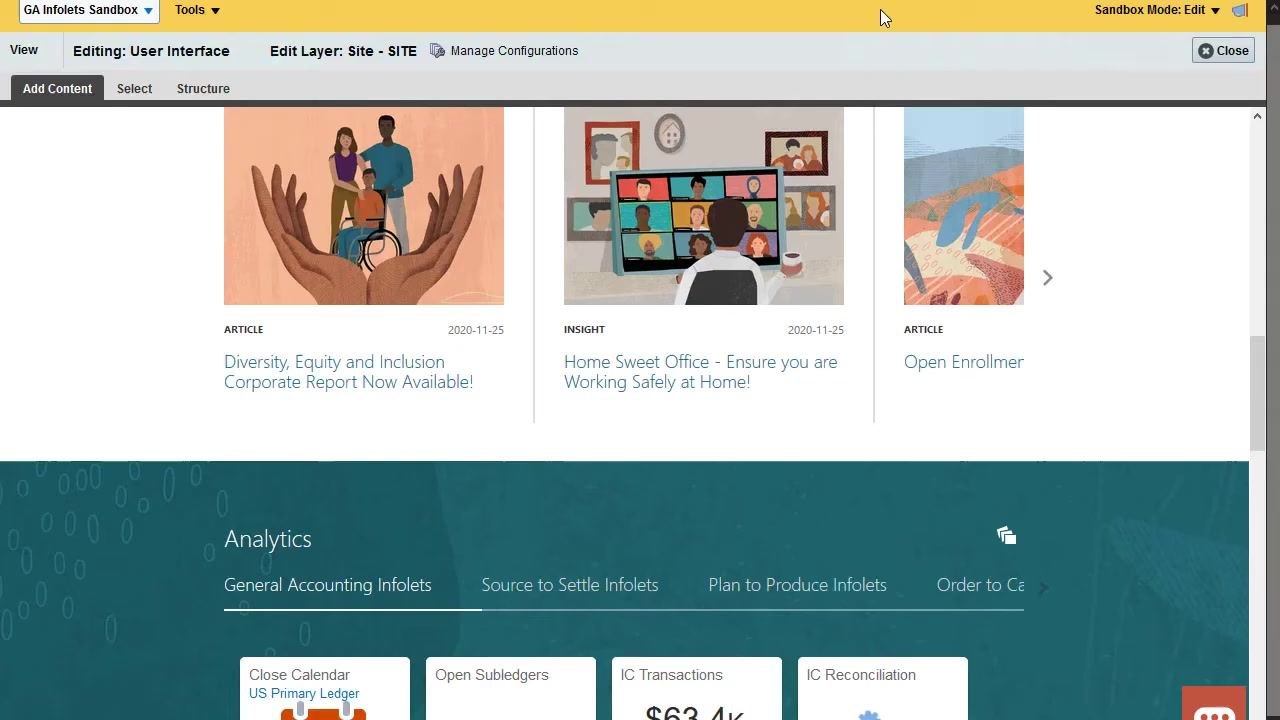Image resolution: width=1280 pixels, height=720 pixels.
Task: Open the Diversity, Equity and Inclusion report article
Action: [348, 372]
